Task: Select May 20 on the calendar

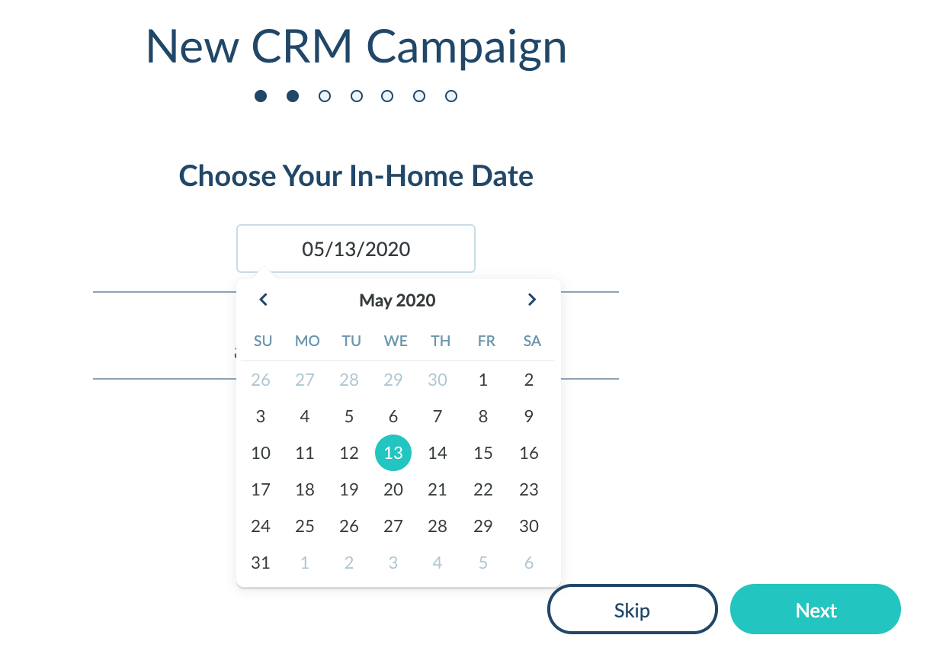Action: point(393,489)
